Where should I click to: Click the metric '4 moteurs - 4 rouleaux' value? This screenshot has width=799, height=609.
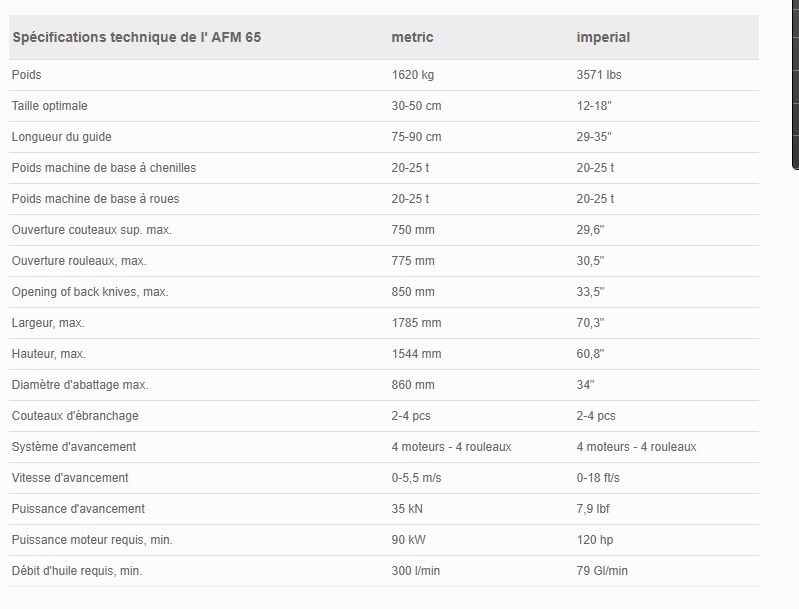coord(451,447)
